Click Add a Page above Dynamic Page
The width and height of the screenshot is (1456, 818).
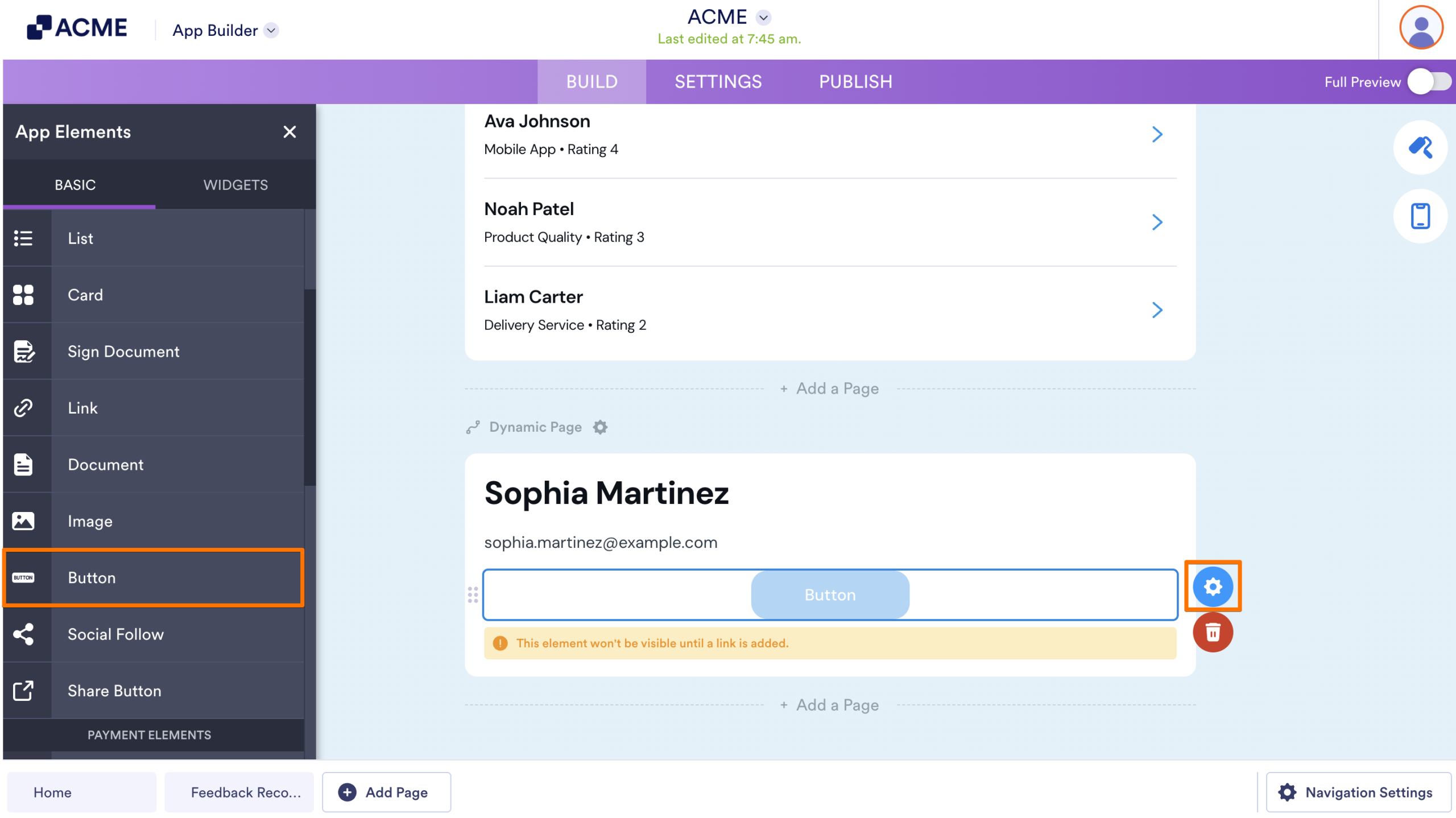coord(830,389)
